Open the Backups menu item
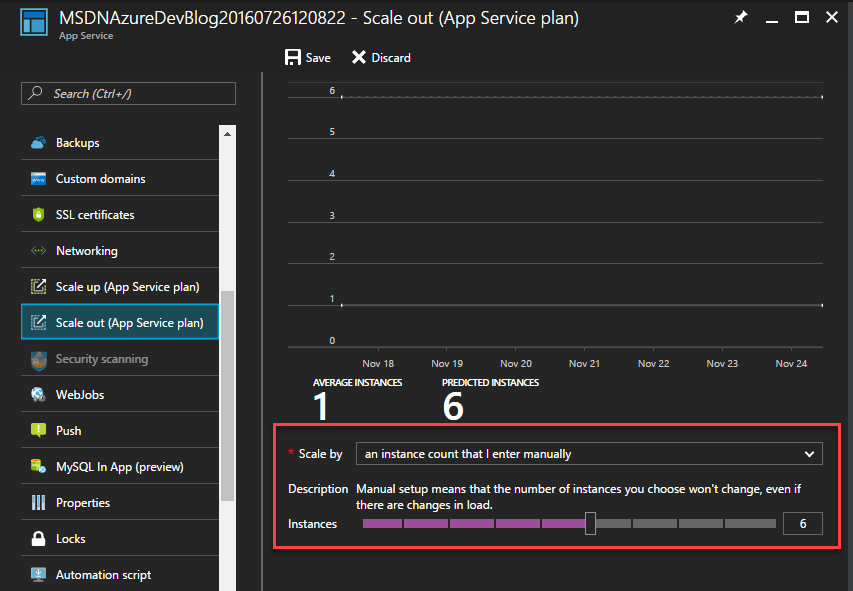 tap(120, 143)
